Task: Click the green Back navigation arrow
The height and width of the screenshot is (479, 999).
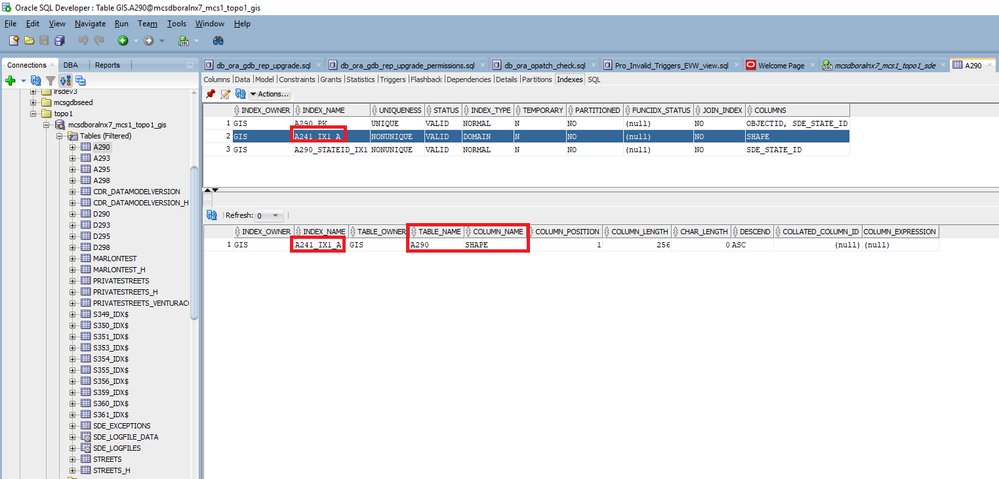Action: click(122, 41)
